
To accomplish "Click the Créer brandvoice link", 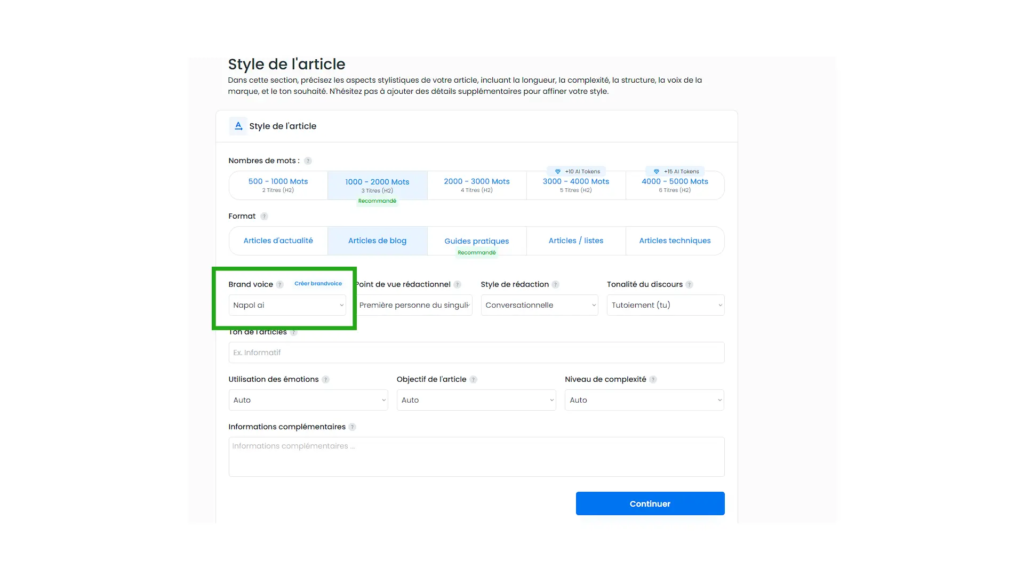I will 318,283.
